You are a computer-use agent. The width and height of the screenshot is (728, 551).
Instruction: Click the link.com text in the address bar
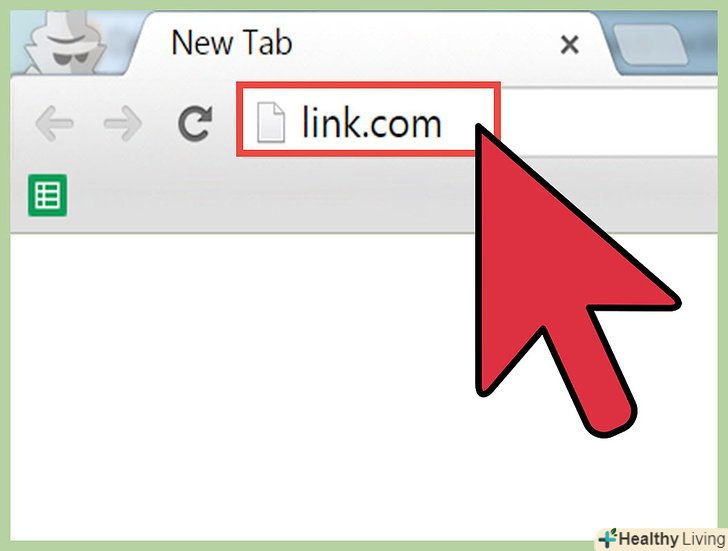(x=371, y=123)
